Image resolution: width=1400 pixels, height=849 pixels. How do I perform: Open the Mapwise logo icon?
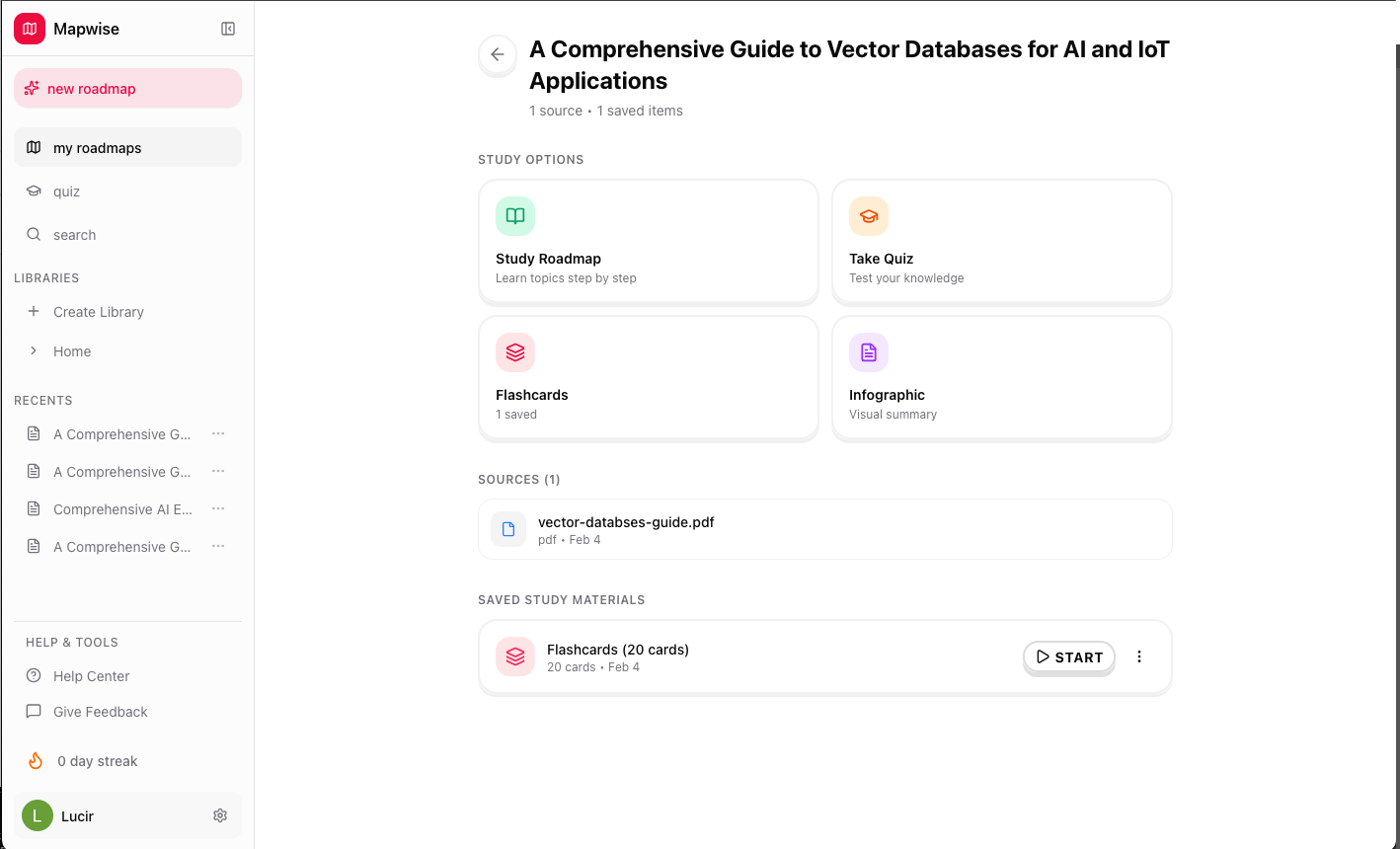(x=30, y=29)
